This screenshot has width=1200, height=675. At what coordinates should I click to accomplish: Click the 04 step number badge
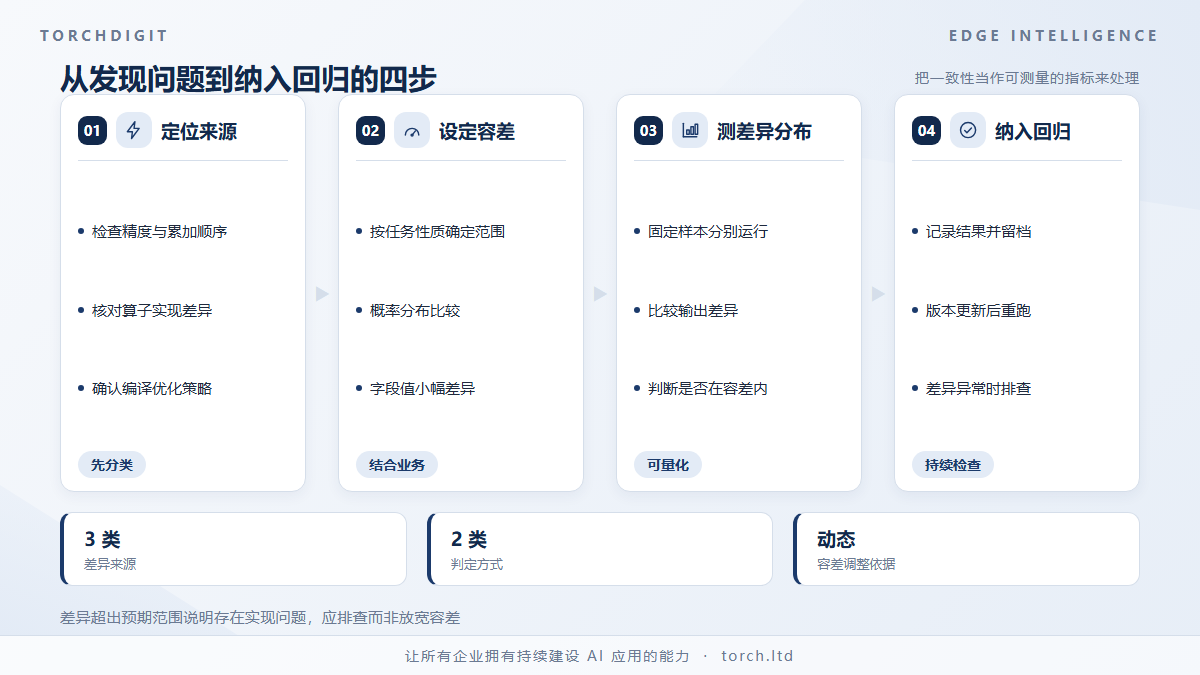point(926,131)
